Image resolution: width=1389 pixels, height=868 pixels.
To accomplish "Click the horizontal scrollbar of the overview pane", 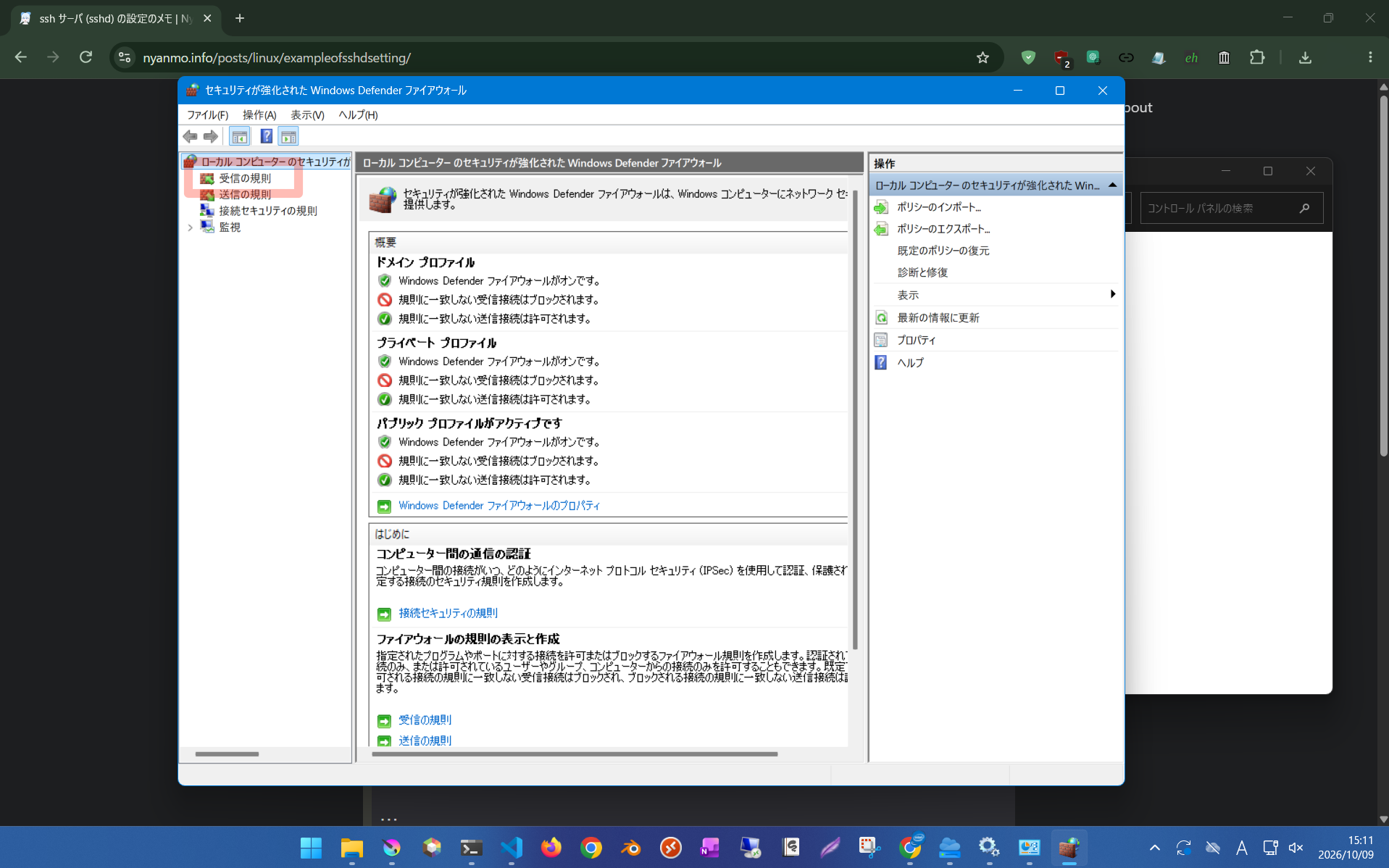I will click(575, 754).
